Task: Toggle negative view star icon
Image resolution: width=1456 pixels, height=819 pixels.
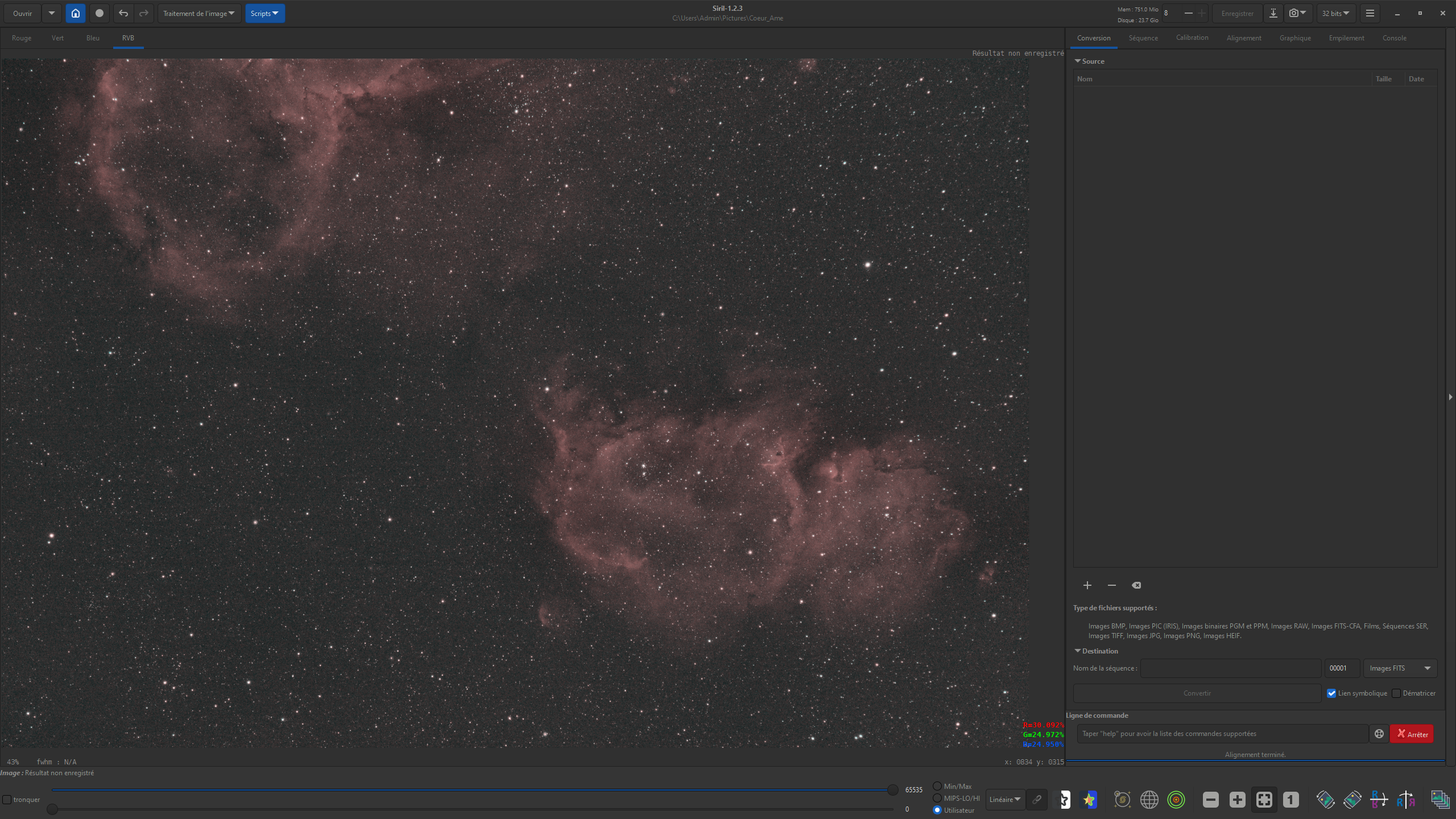Action: pyautogui.click(x=1062, y=800)
